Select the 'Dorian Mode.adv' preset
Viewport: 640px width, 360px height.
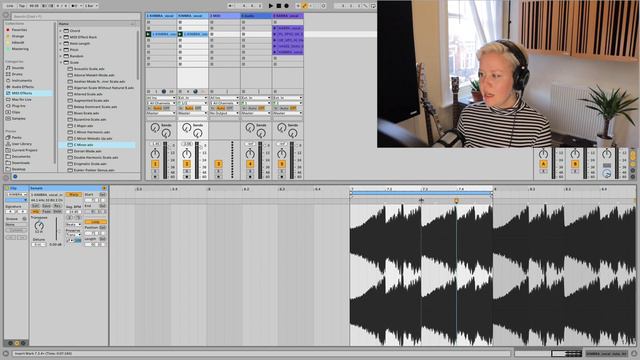(x=87, y=151)
